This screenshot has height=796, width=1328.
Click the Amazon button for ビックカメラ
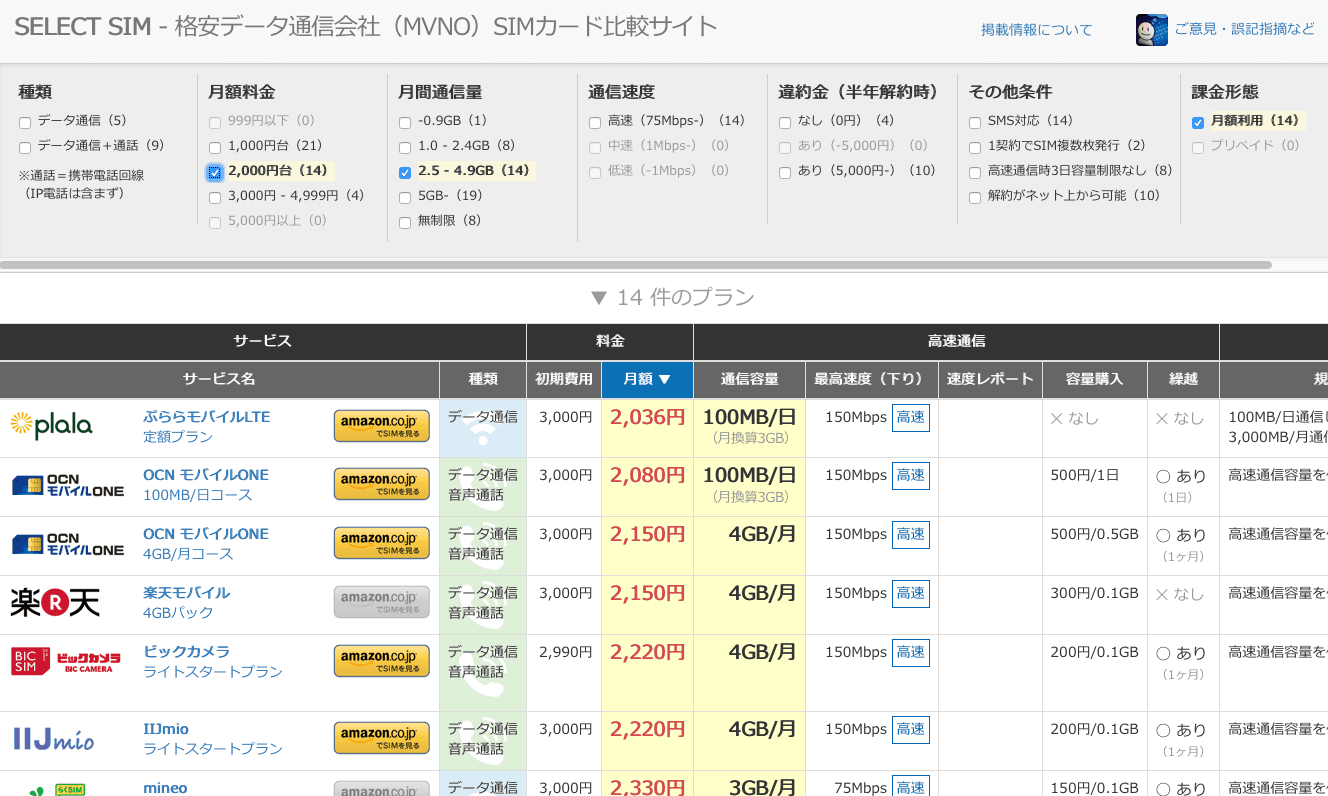(382, 661)
